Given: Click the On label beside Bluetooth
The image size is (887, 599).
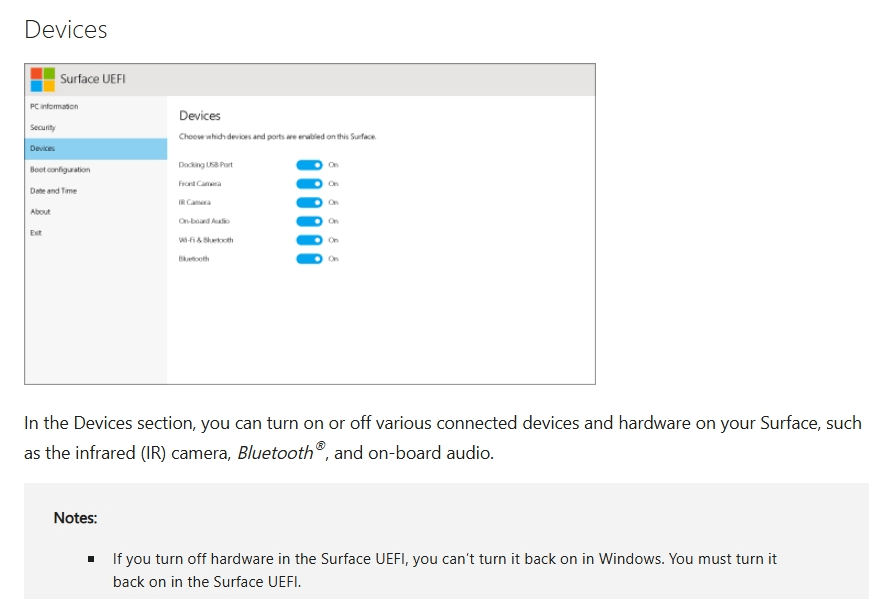Looking at the screenshot, I should click(x=334, y=258).
